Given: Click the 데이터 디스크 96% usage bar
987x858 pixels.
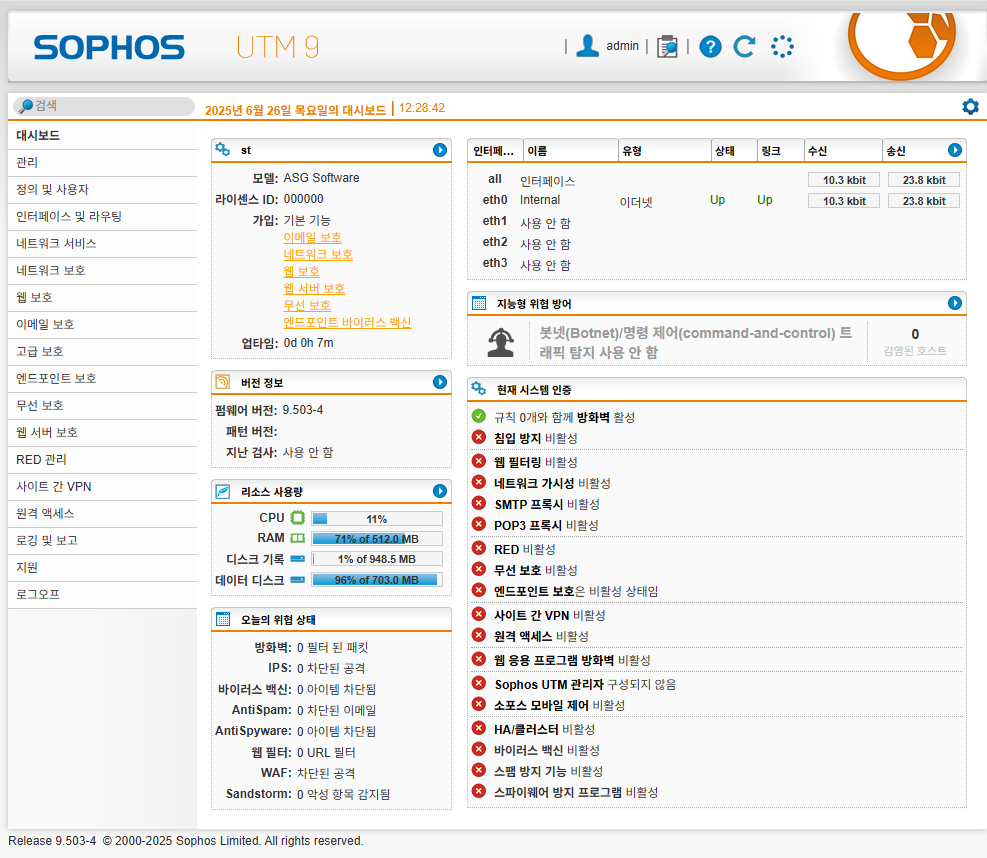Looking at the screenshot, I should coord(377,580).
